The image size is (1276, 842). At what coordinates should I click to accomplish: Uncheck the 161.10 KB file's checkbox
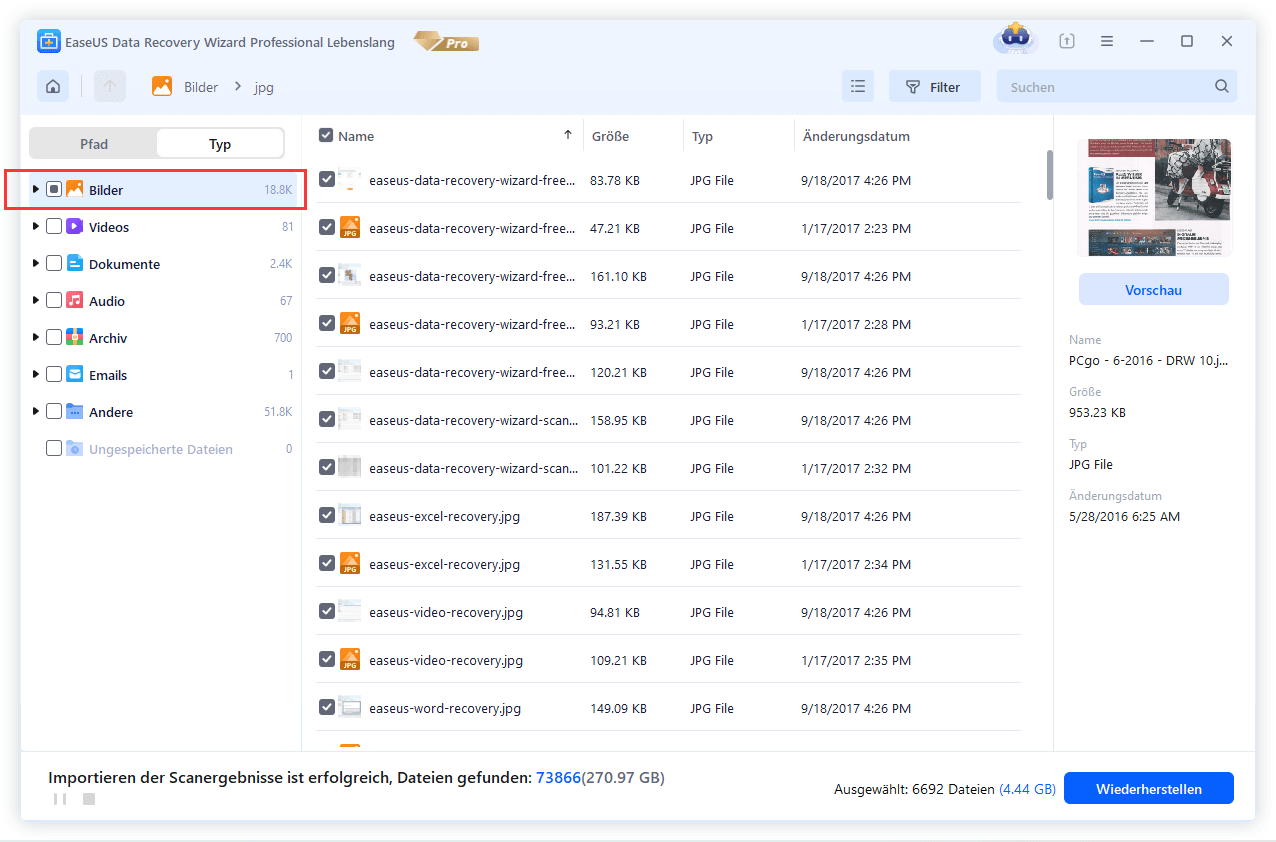click(x=326, y=276)
